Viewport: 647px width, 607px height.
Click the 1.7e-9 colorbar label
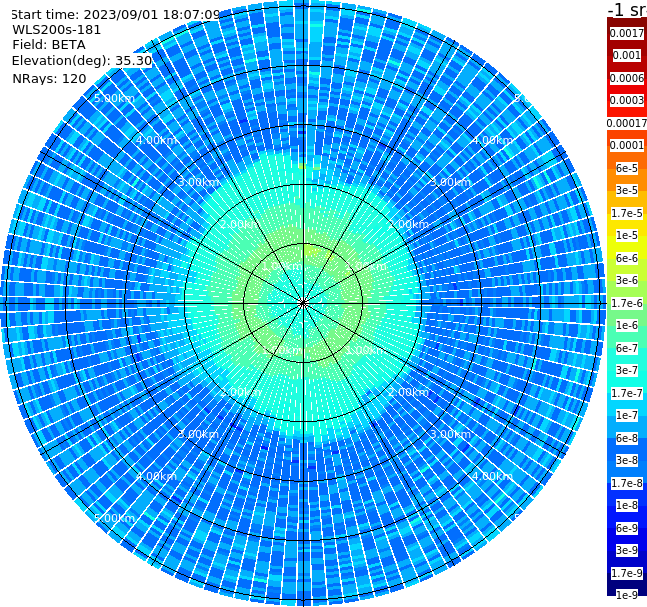pyautogui.click(x=627, y=573)
